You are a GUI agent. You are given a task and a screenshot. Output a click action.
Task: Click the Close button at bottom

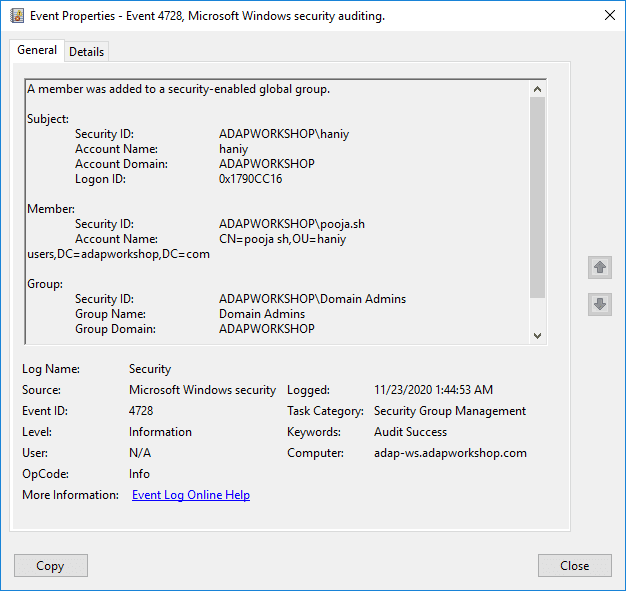tap(574, 565)
